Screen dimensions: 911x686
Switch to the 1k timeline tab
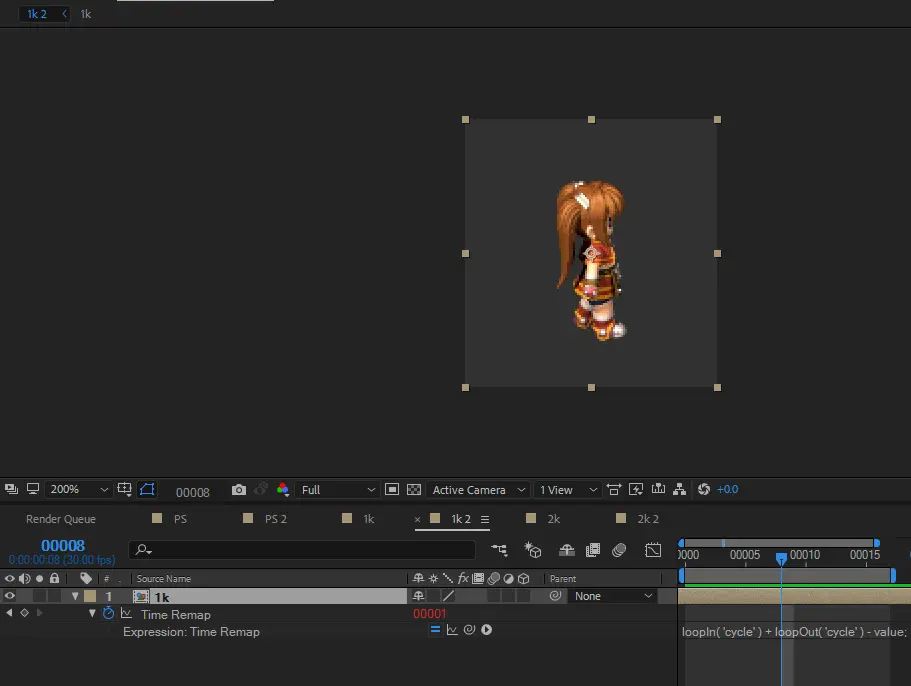[369, 519]
